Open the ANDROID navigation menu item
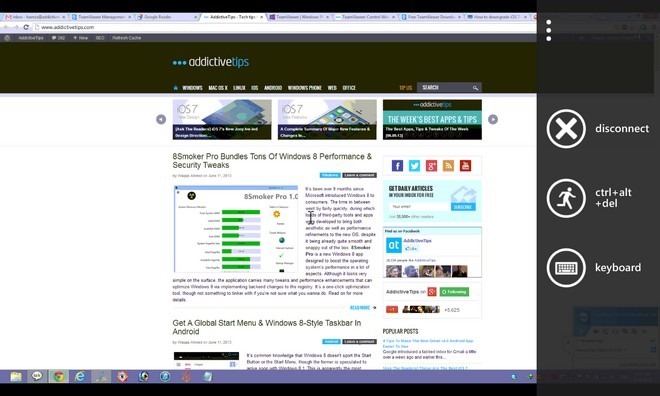The height and width of the screenshot is (396, 660). pos(273,88)
